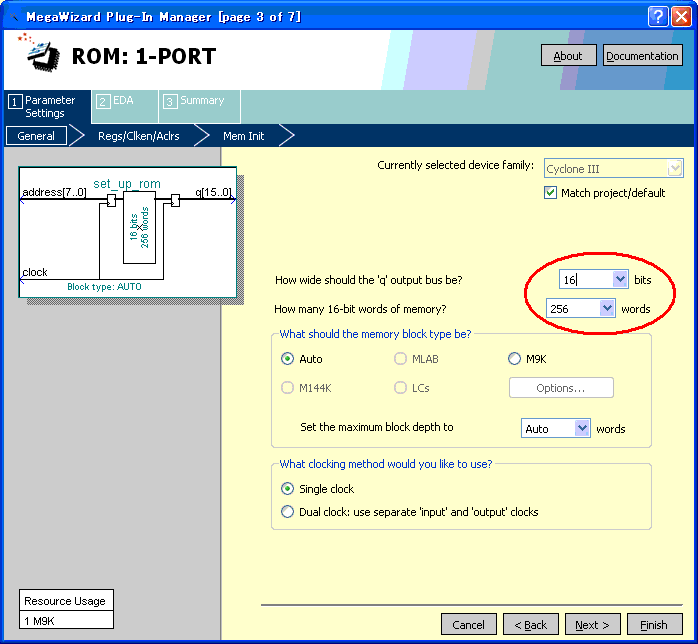Click the set_up_rom module name label
Viewport: 698px width, 644px height.
click(127, 183)
